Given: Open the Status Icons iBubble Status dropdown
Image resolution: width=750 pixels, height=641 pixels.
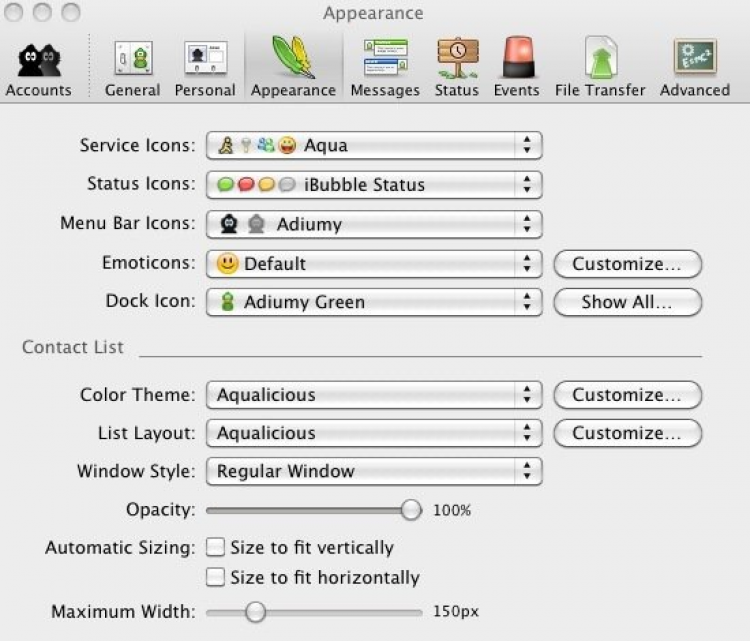Looking at the screenshot, I should 374,185.
